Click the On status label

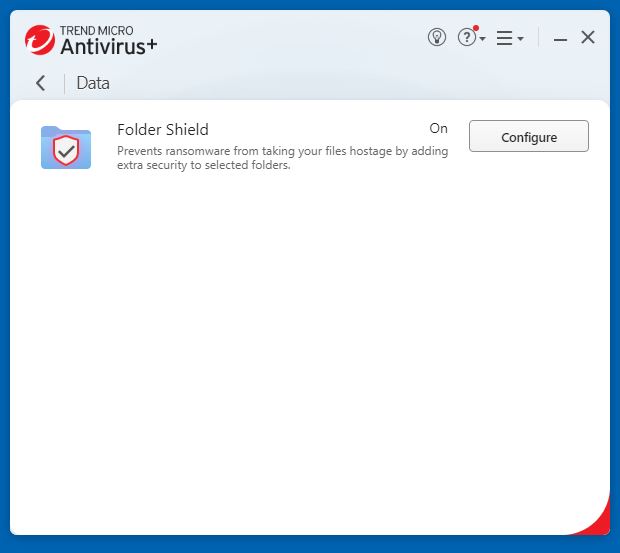(439, 128)
